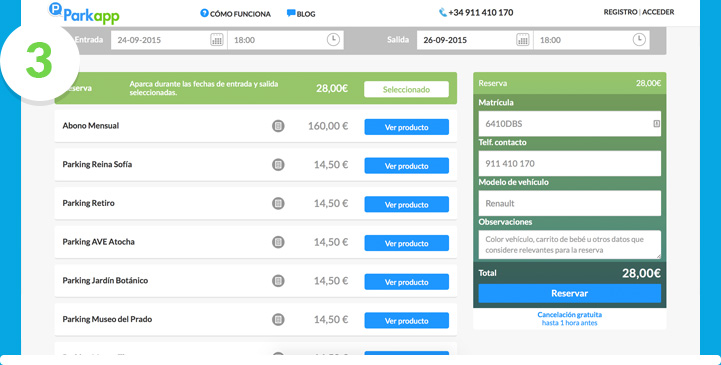
Task: Click info icon on Parking Retiro row
Action: [278, 203]
